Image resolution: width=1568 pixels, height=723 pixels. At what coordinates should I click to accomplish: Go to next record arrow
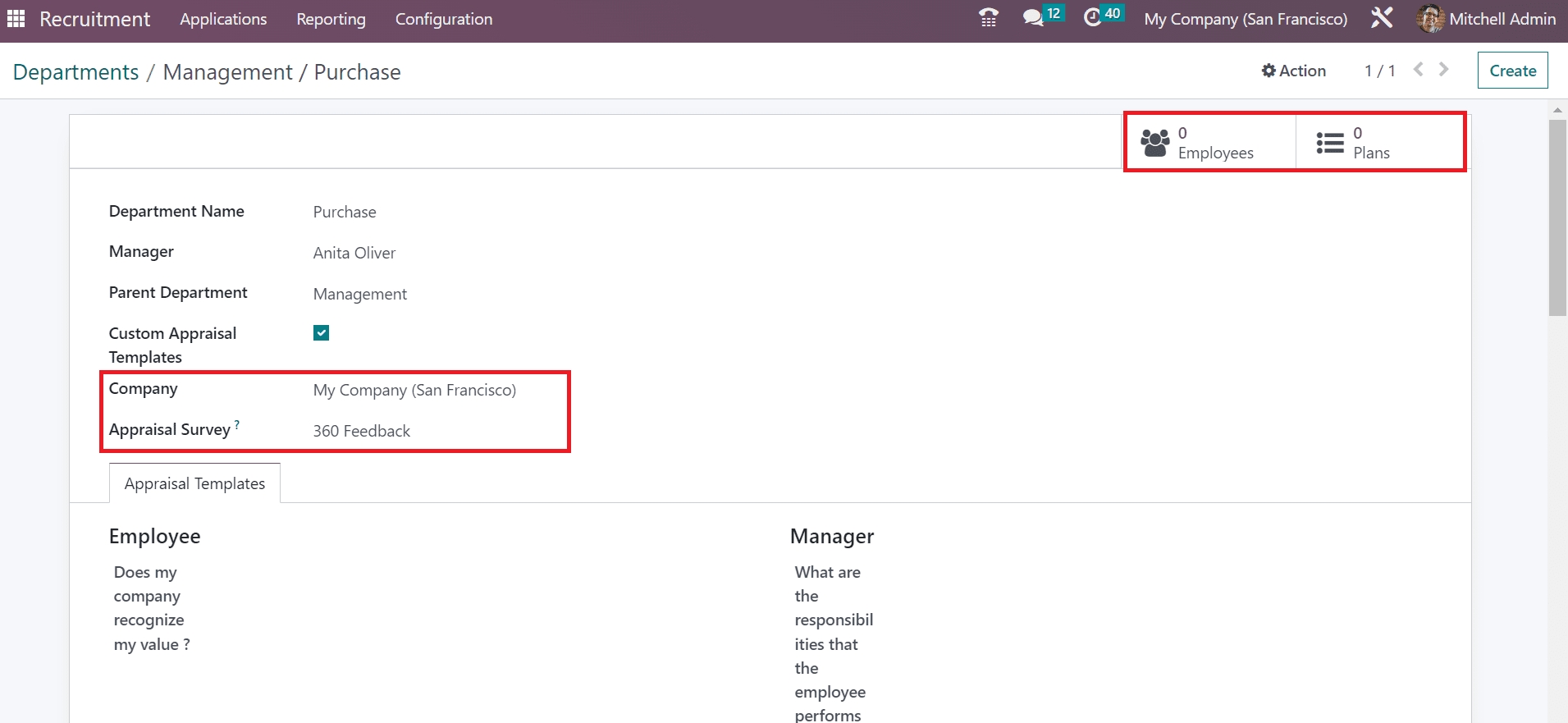click(1444, 70)
